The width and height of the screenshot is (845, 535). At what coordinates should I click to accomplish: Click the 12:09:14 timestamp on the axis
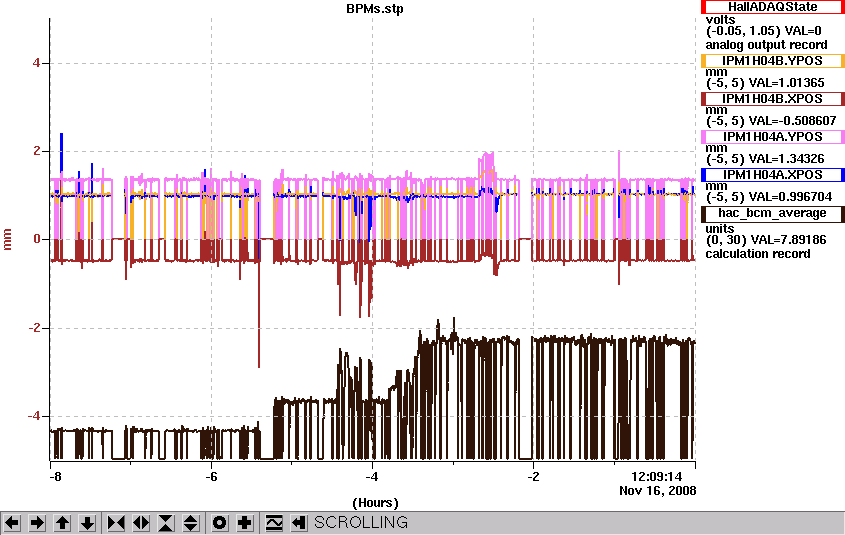tap(656, 477)
